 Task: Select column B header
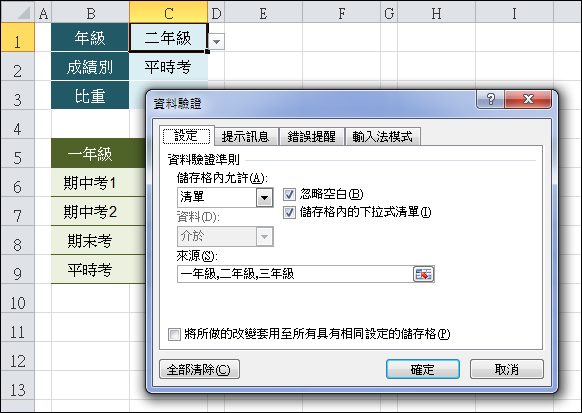(90, 13)
